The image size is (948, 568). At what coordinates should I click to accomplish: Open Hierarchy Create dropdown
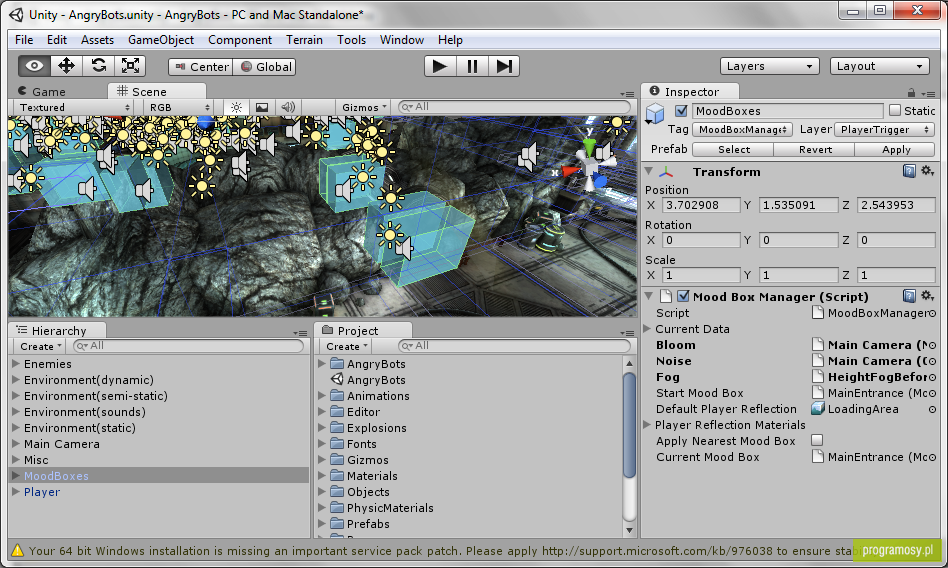pos(41,347)
